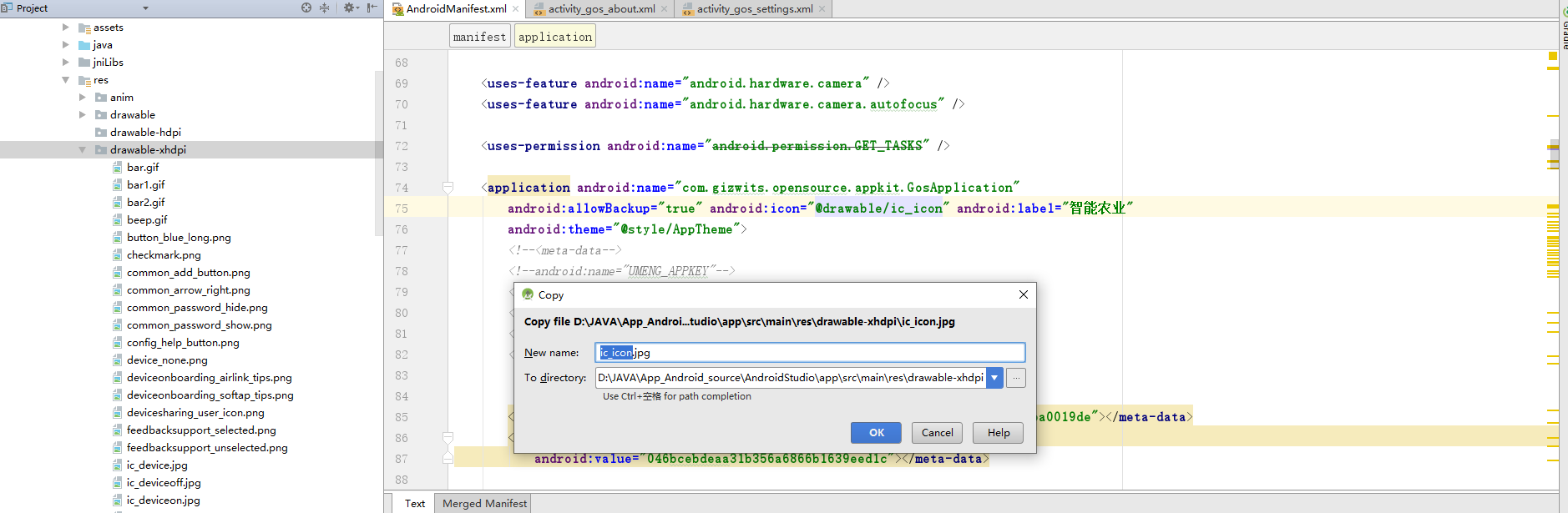Expand the jniLibs folder
1568x513 pixels.
(x=66, y=62)
